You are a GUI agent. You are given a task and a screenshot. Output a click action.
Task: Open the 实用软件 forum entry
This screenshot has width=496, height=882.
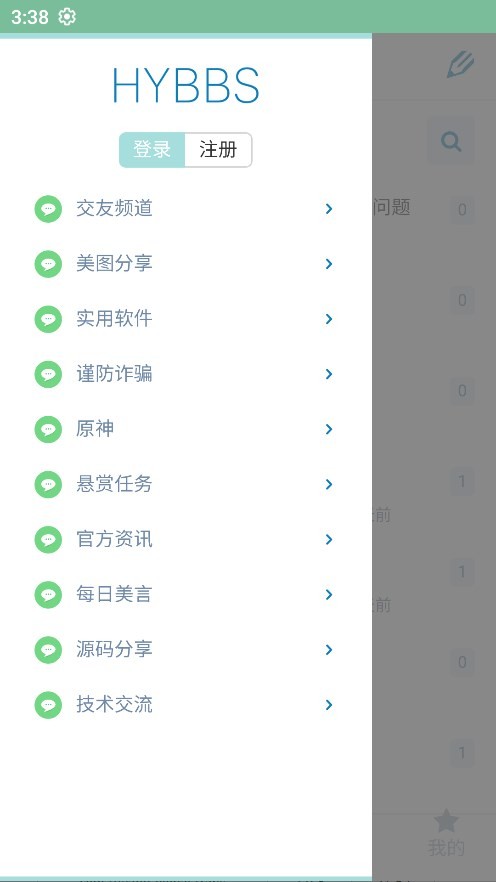point(186,319)
